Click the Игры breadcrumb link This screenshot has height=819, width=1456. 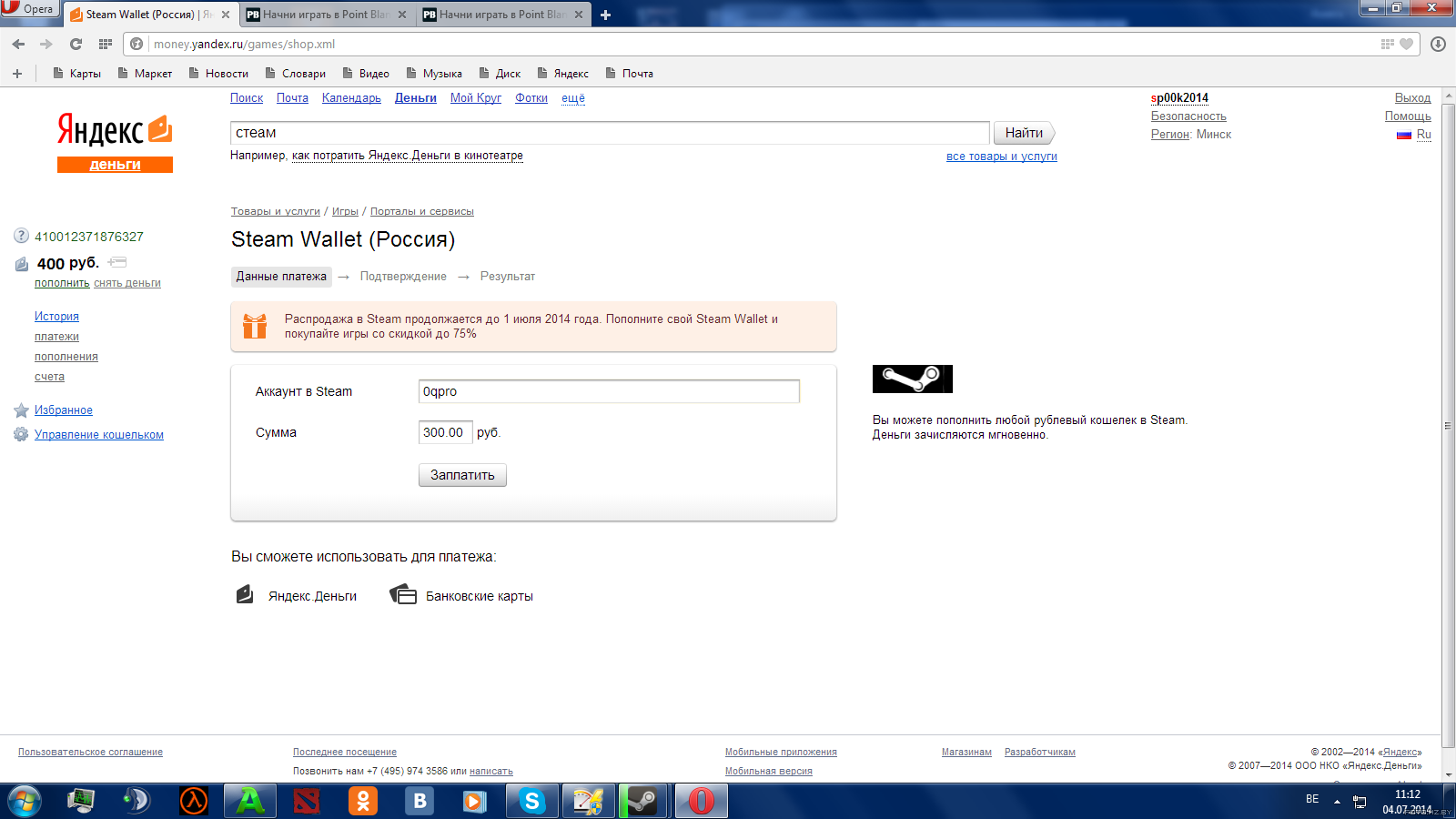(345, 211)
